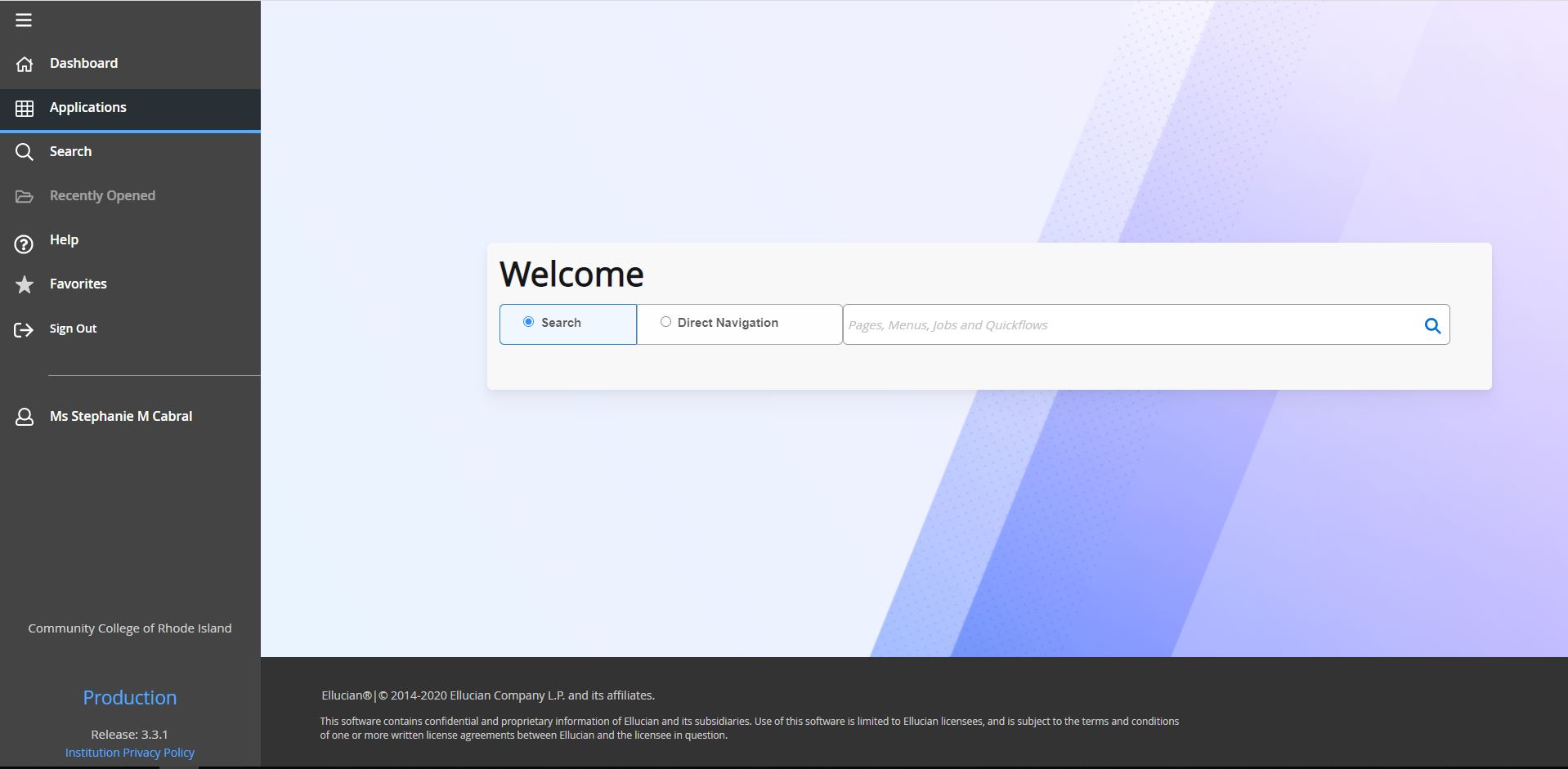Click the Recently Opened folder icon

pos(25,196)
